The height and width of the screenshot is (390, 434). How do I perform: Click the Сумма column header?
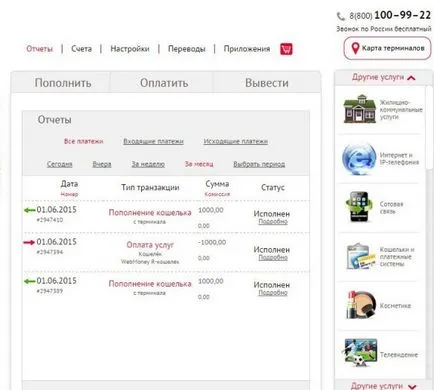217,184
